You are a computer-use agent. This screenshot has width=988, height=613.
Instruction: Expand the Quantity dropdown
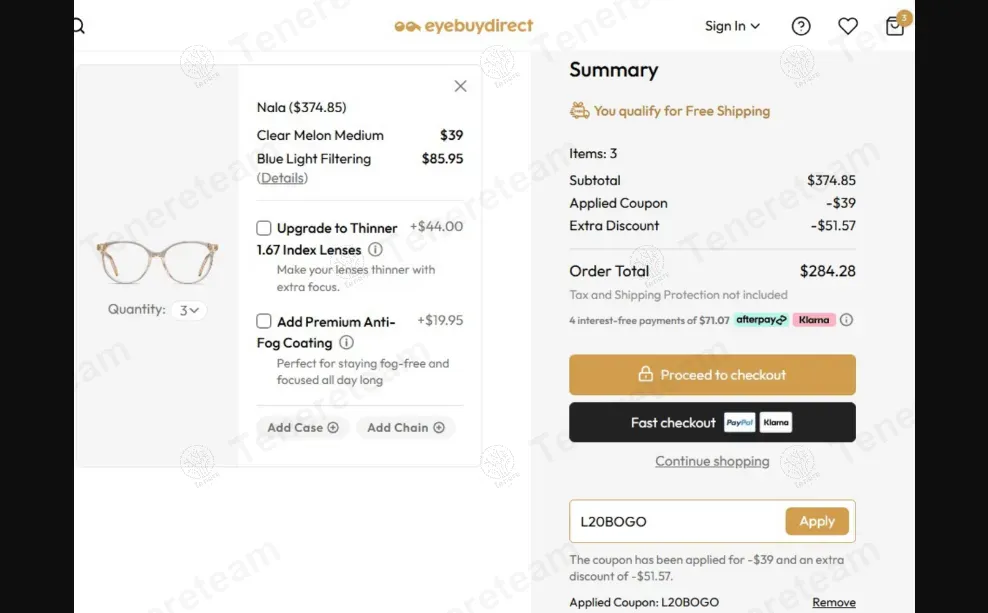(188, 310)
